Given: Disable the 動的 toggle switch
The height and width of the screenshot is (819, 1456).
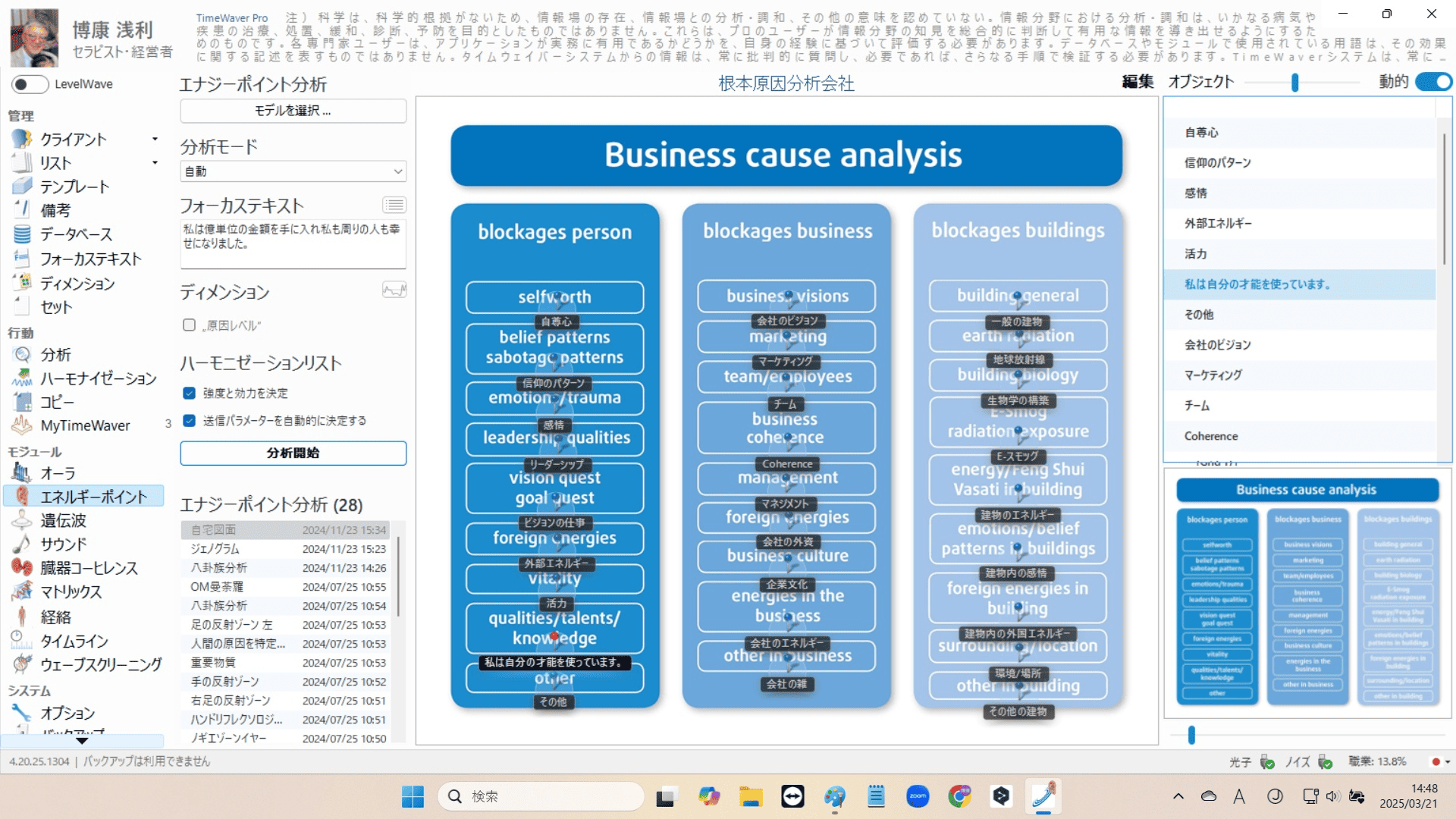Looking at the screenshot, I should pos(1433,82).
